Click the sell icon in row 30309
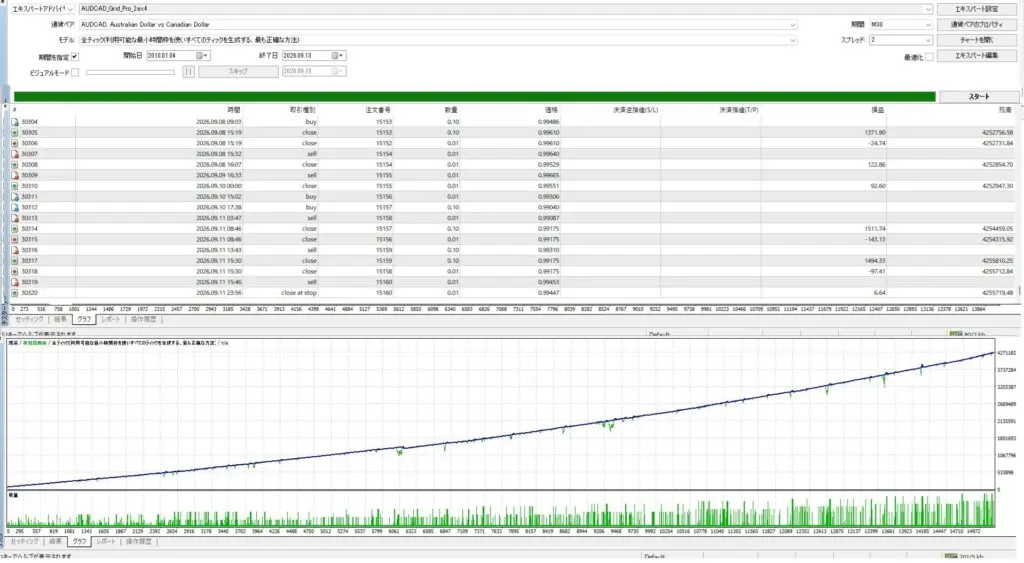Screen dimensions: 1024x563 [14, 175]
